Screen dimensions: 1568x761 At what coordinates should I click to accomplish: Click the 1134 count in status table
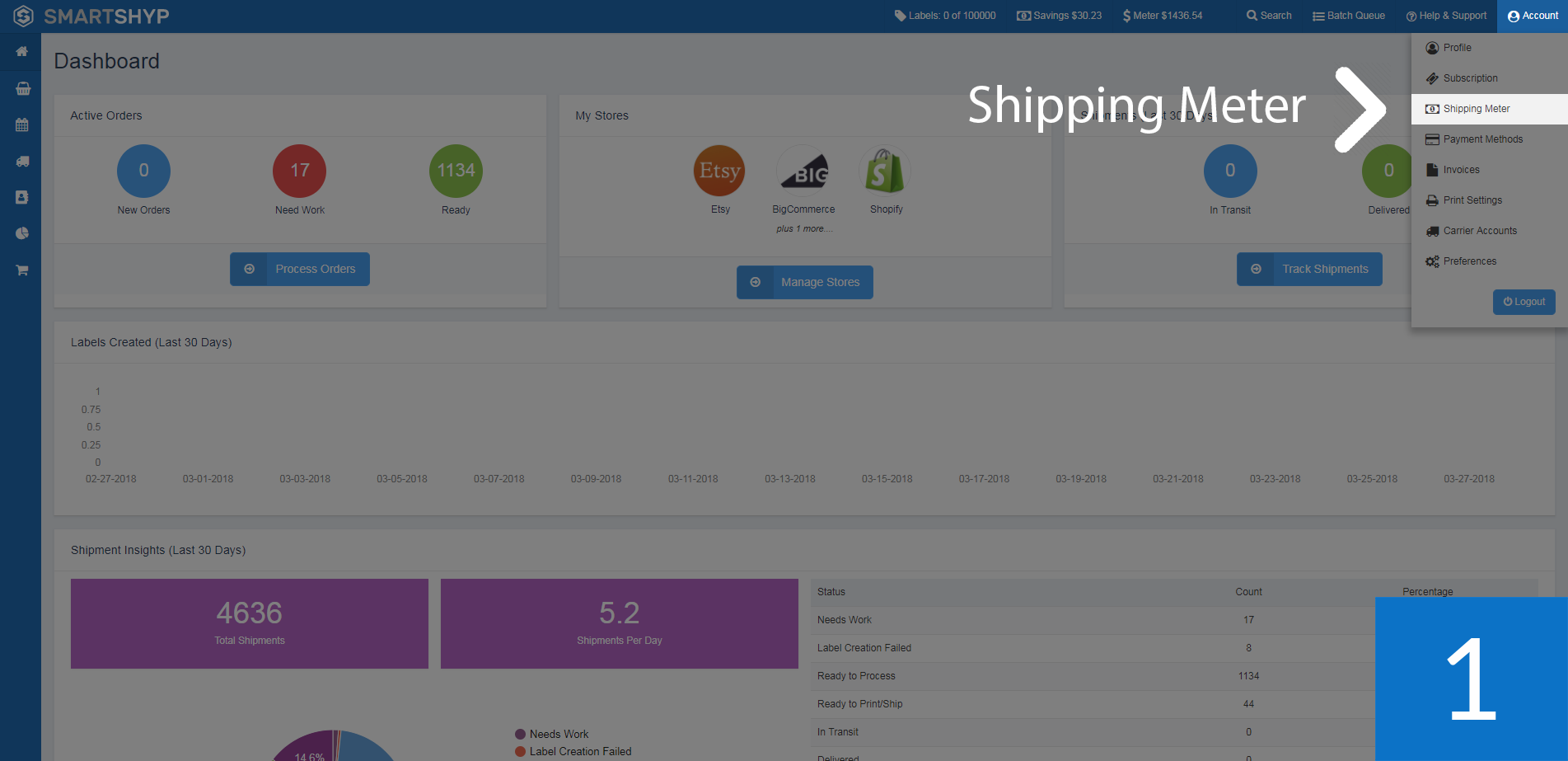tap(1248, 676)
